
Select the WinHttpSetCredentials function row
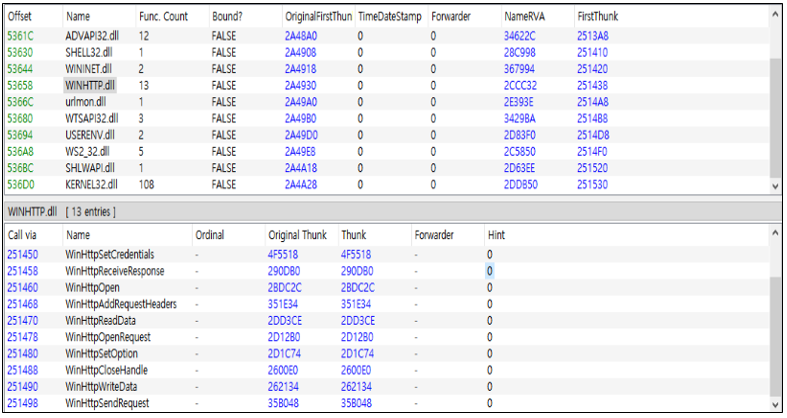[386, 254]
